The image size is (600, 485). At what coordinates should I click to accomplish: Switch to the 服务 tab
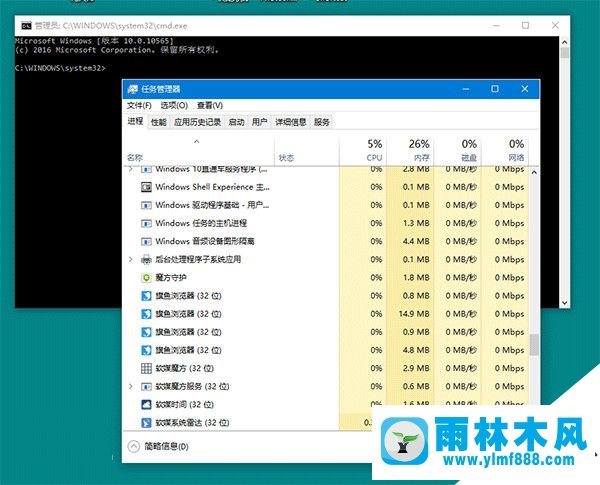322,122
